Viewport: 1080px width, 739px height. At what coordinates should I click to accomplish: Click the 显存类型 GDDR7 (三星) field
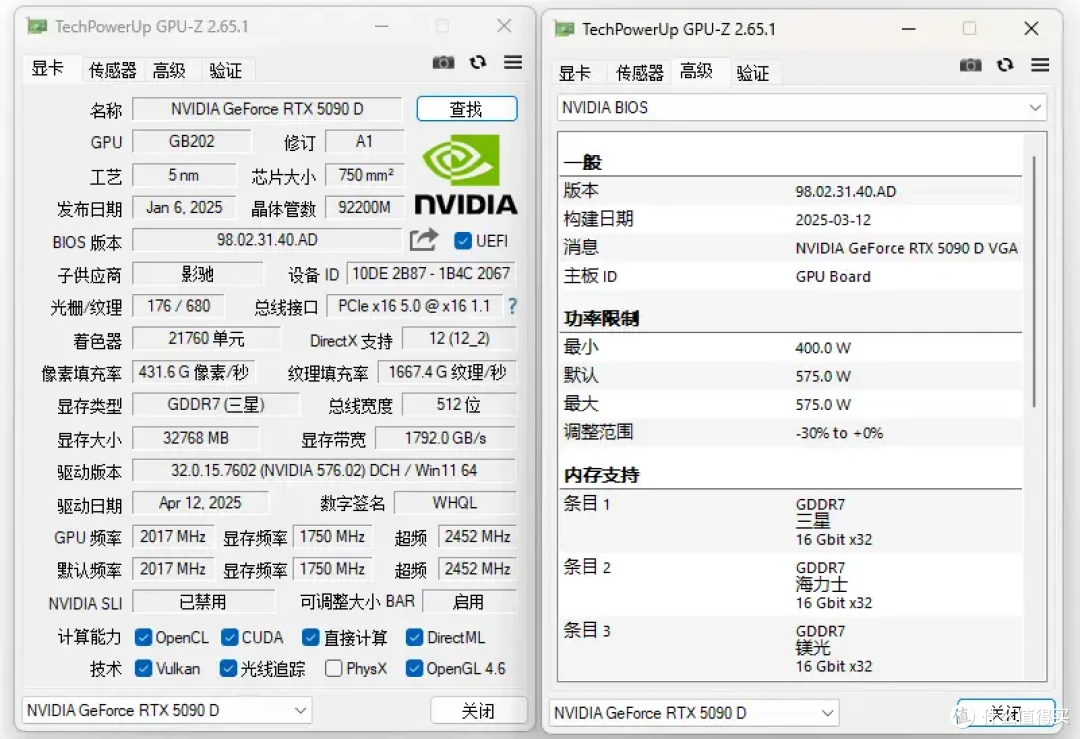(x=216, y=404)
